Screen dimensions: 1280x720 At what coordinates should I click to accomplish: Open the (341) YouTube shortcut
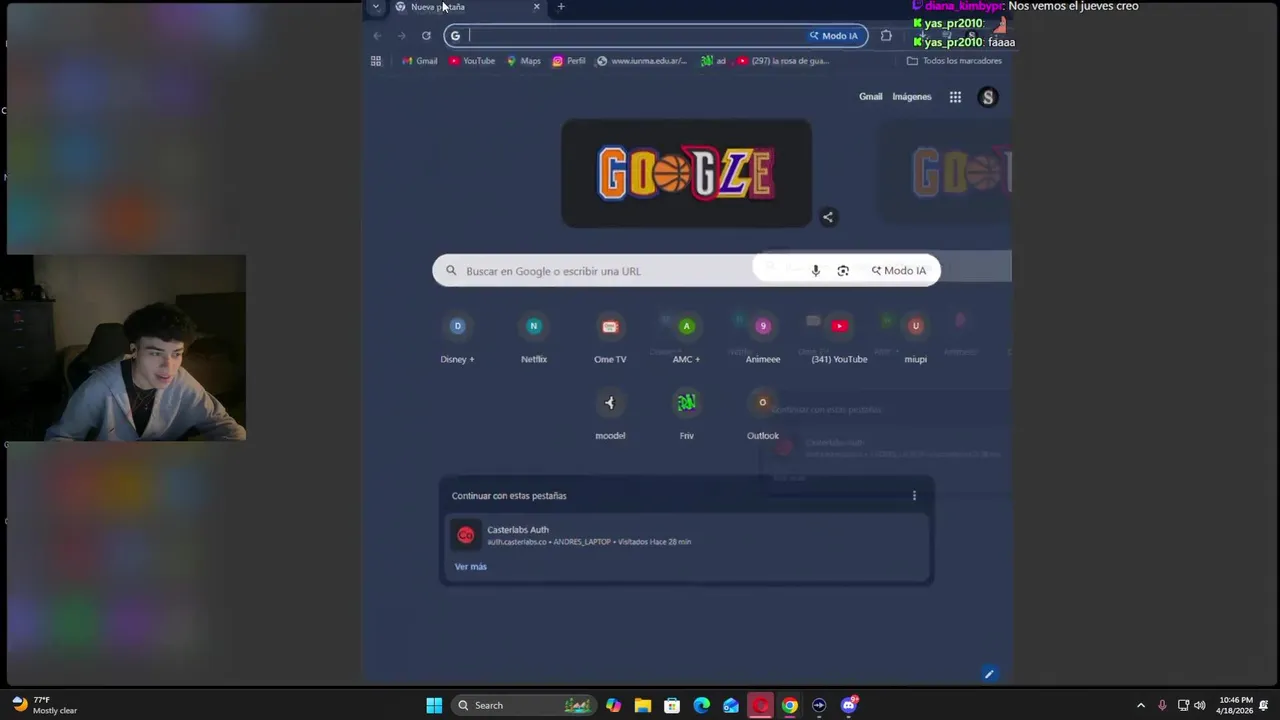click(839, 339)
